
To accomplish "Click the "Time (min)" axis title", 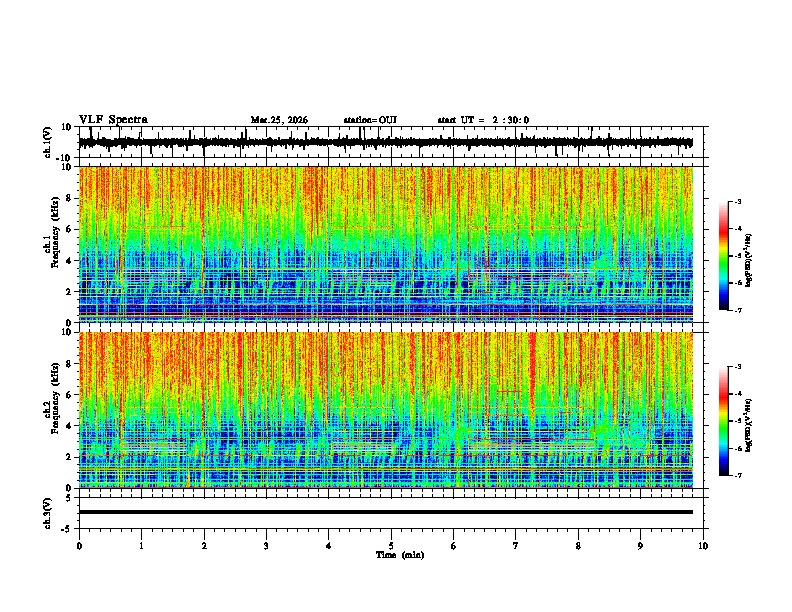I will pyautogui.click(x=400, y=555).
